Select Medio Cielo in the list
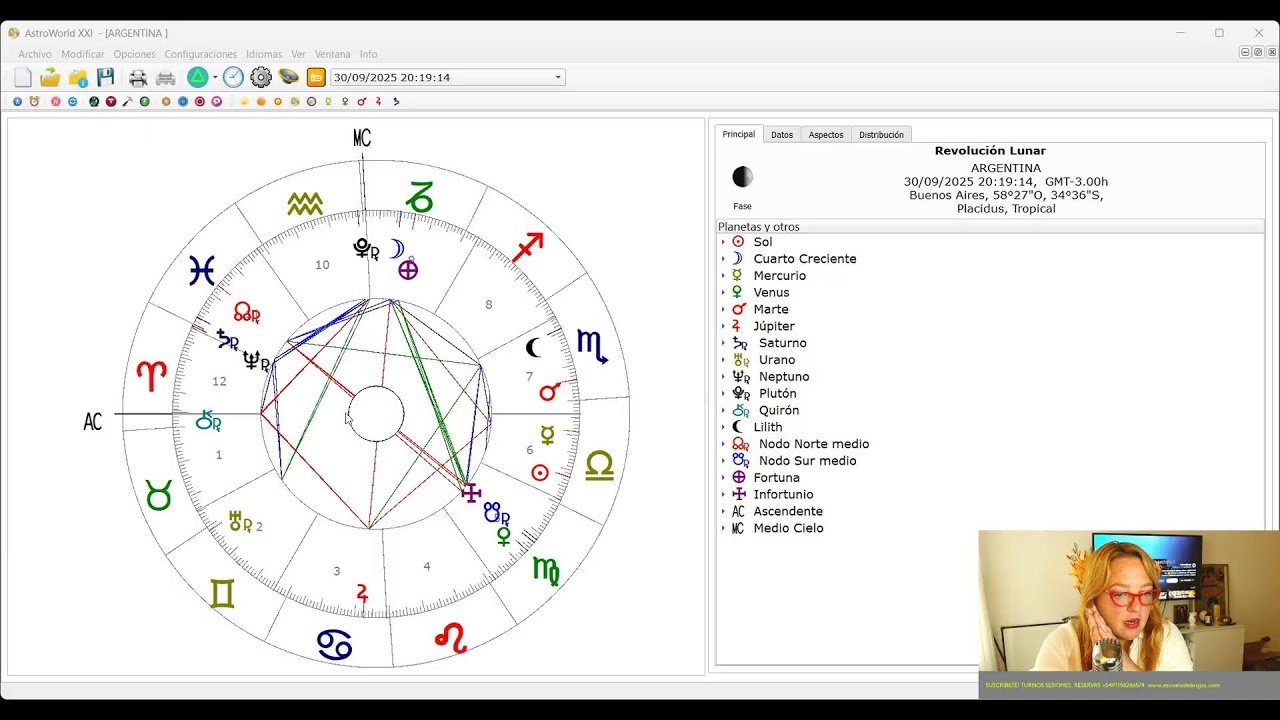1280x720 pixels. [x=788, y=528]
